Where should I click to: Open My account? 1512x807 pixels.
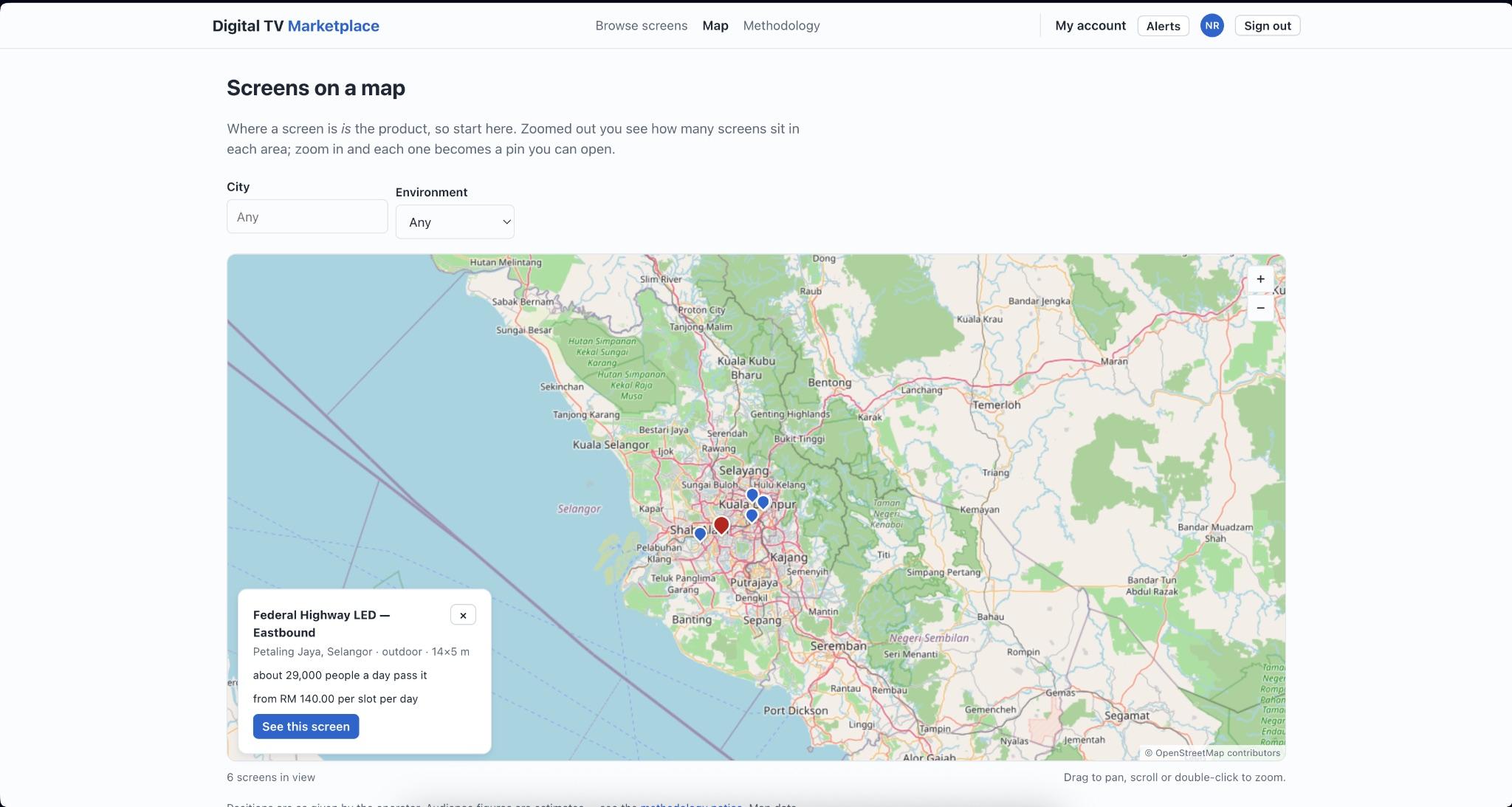pyautogui.click(x=1090, y=26)
